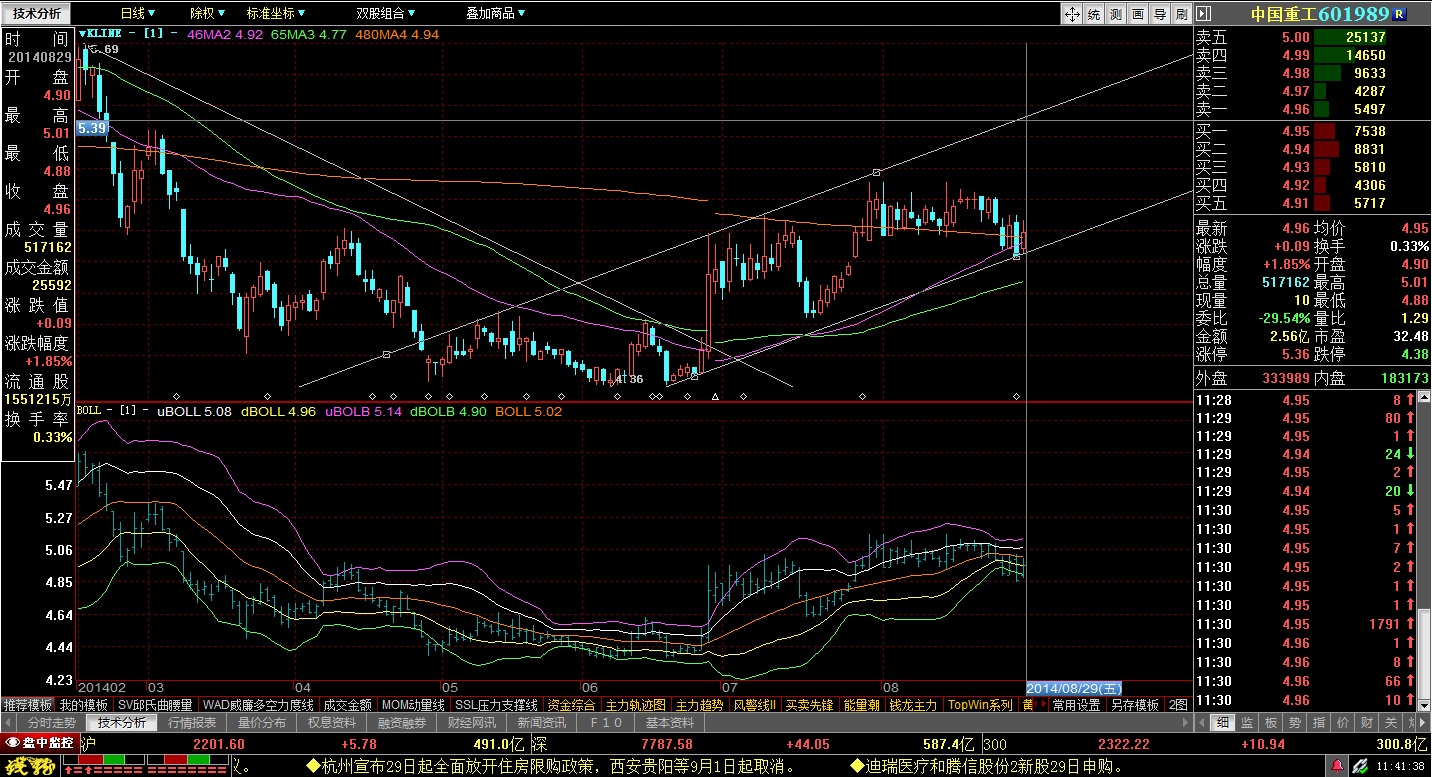Select the 资金综合 indicator tab

click(572, 705)
